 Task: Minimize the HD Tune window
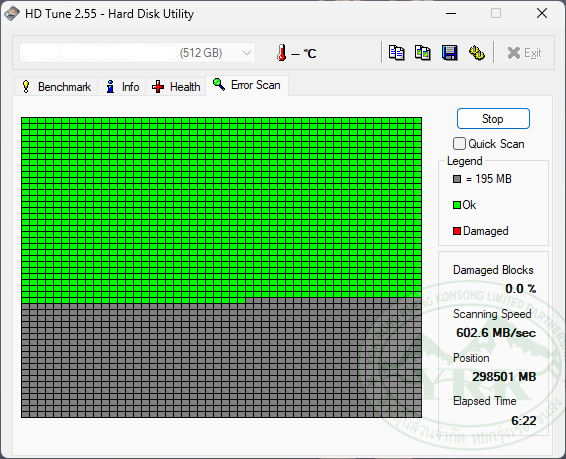pyautogui.click(x=451, y=14)
